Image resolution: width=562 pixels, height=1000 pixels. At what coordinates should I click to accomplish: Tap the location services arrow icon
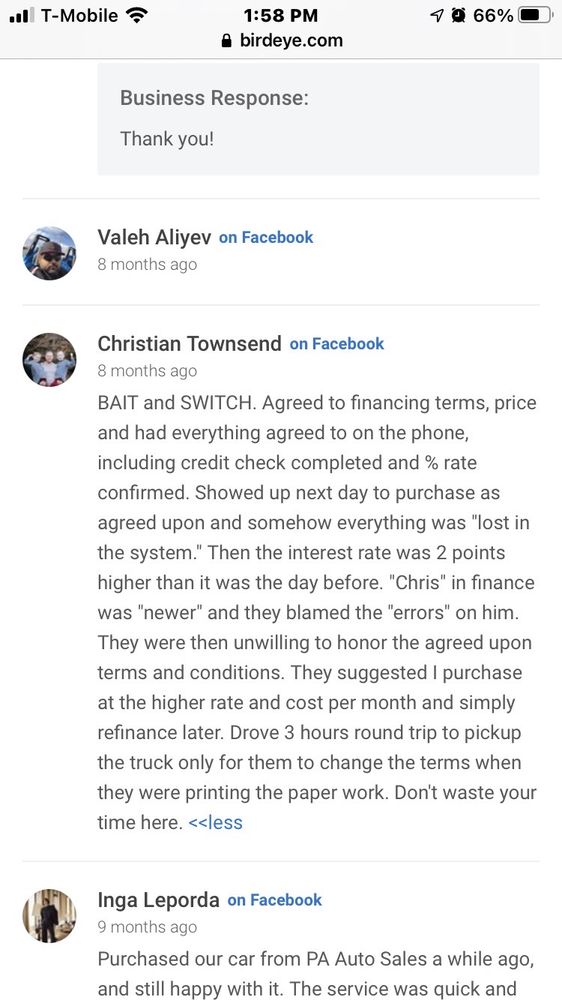[437, 15]
